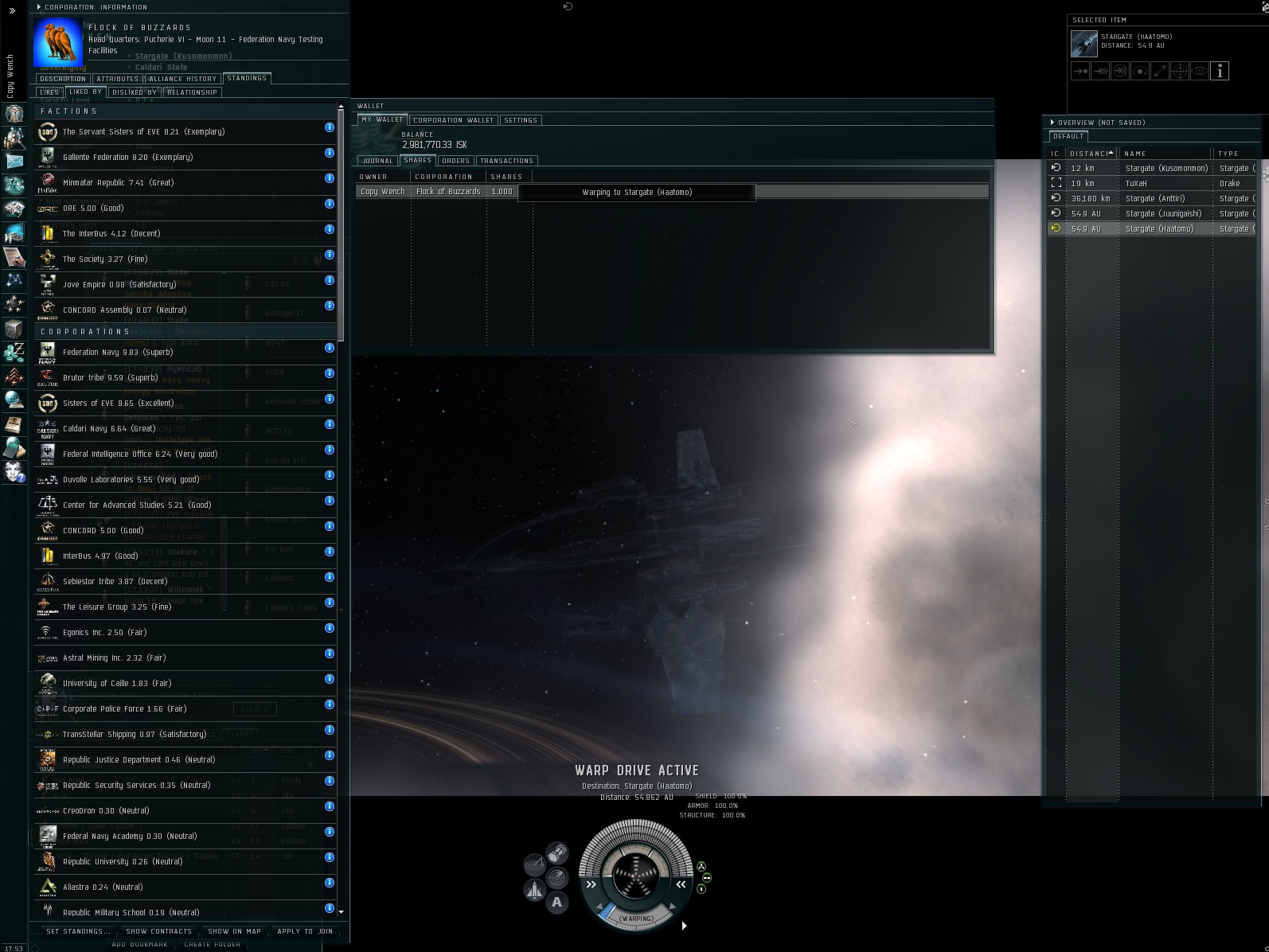1269x952 pixels.
Task: Click the Show on Map button
Action: 235,931
